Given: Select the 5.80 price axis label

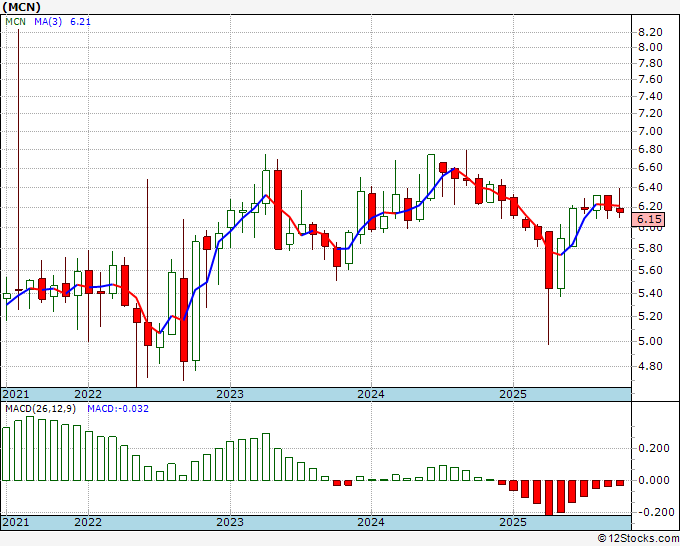Looking at the screenshot, I should point(650,248).
